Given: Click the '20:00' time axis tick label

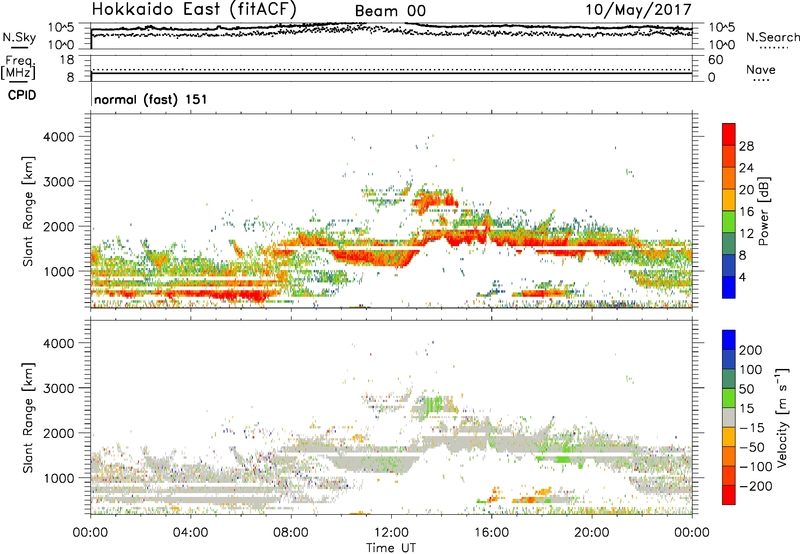Looking at the screenshot, I should tap(591, 533).
